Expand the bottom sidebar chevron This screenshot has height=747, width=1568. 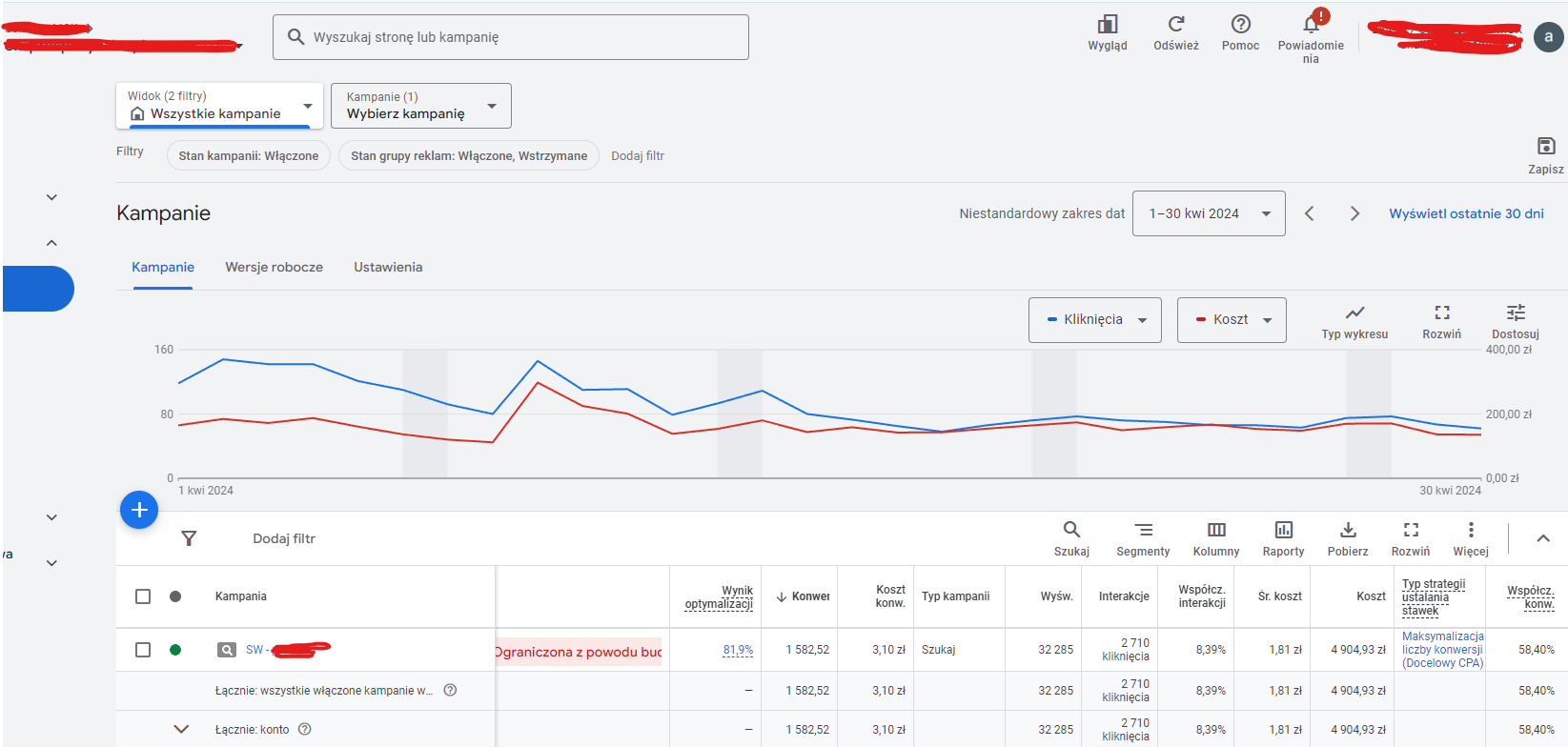click(x=51, y=563)
